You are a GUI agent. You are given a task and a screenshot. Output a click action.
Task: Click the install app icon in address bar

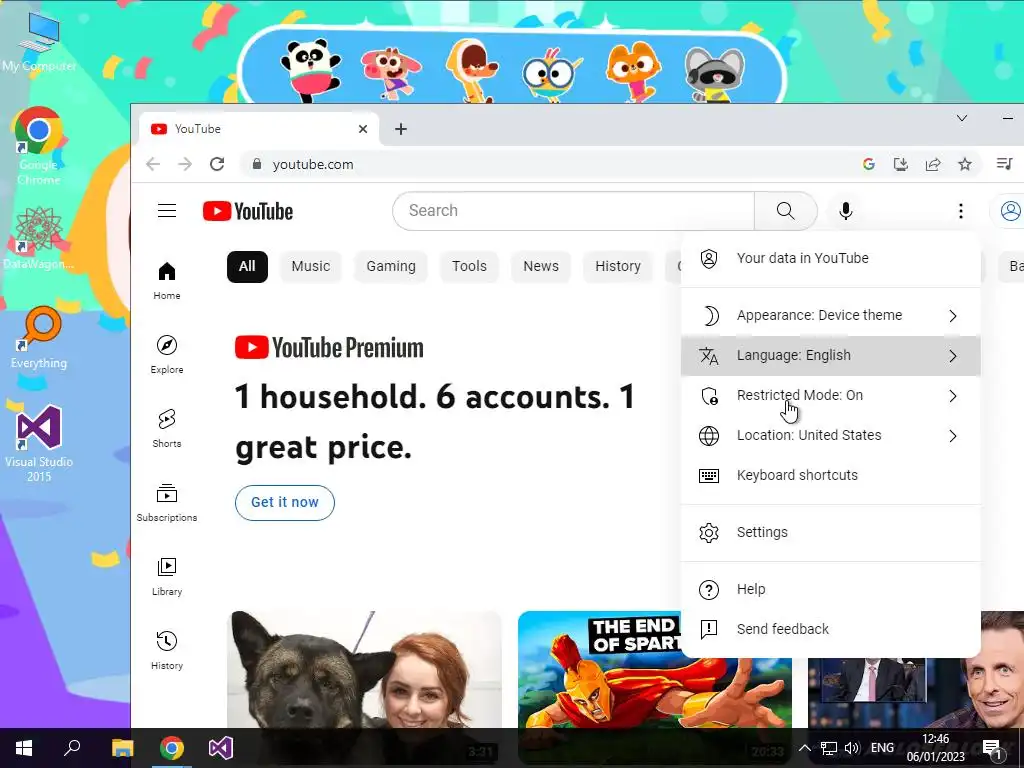901,164
